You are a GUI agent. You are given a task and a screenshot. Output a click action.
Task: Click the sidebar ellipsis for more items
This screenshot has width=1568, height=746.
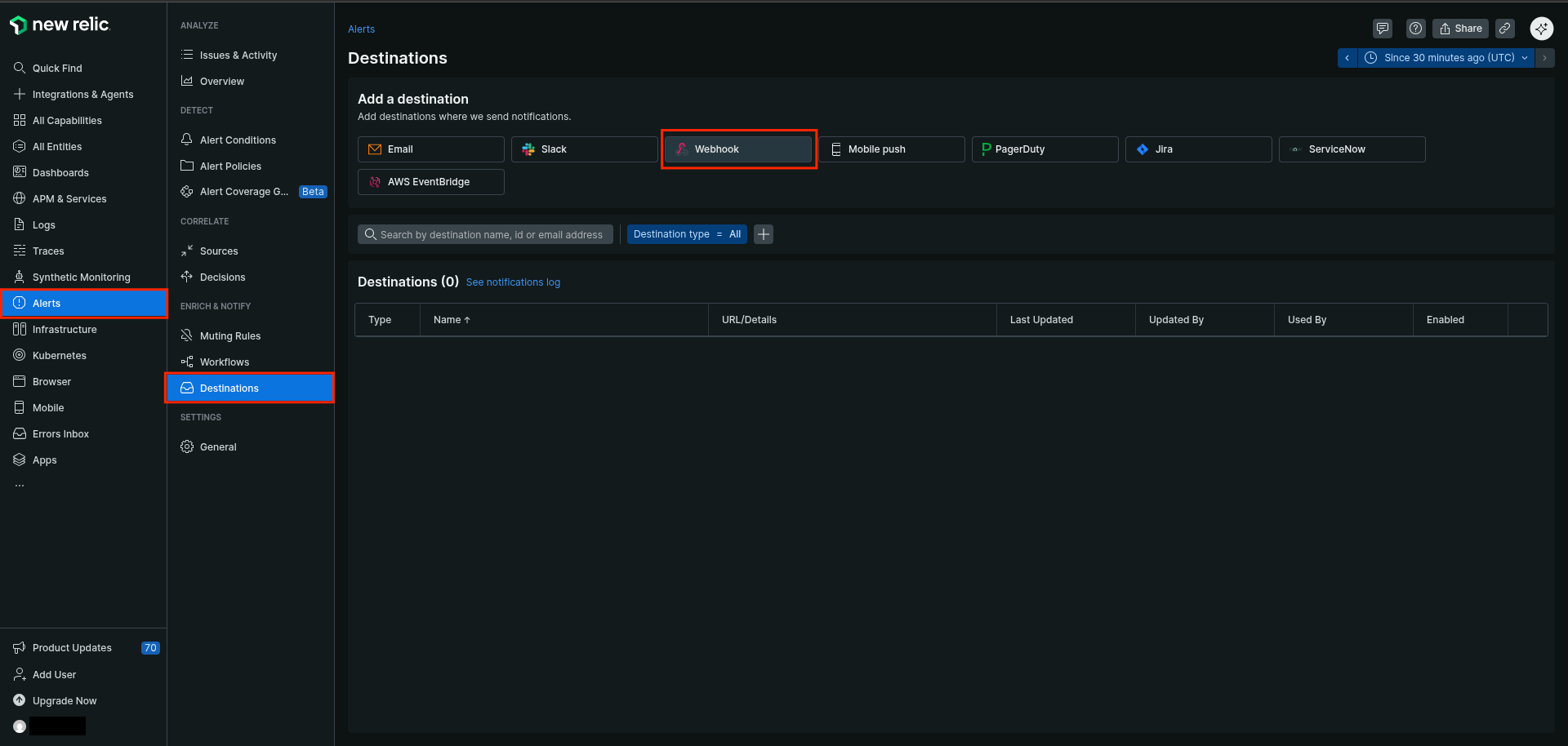20,486
